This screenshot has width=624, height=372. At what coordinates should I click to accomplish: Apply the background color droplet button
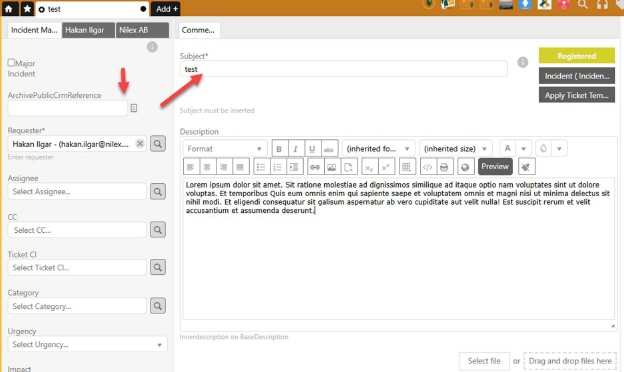tap(543, 149)
